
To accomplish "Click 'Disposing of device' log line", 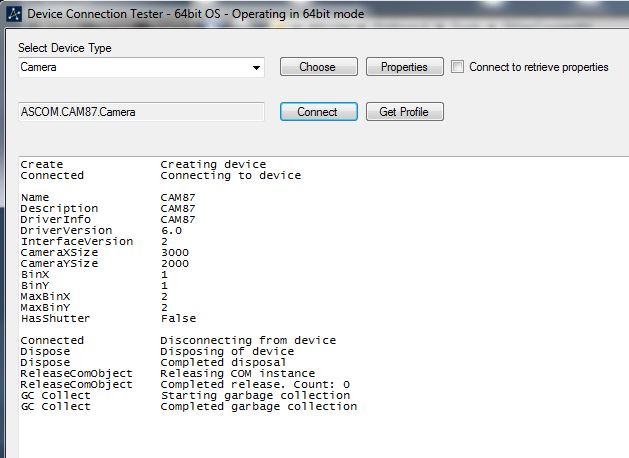I will point(227,352).
